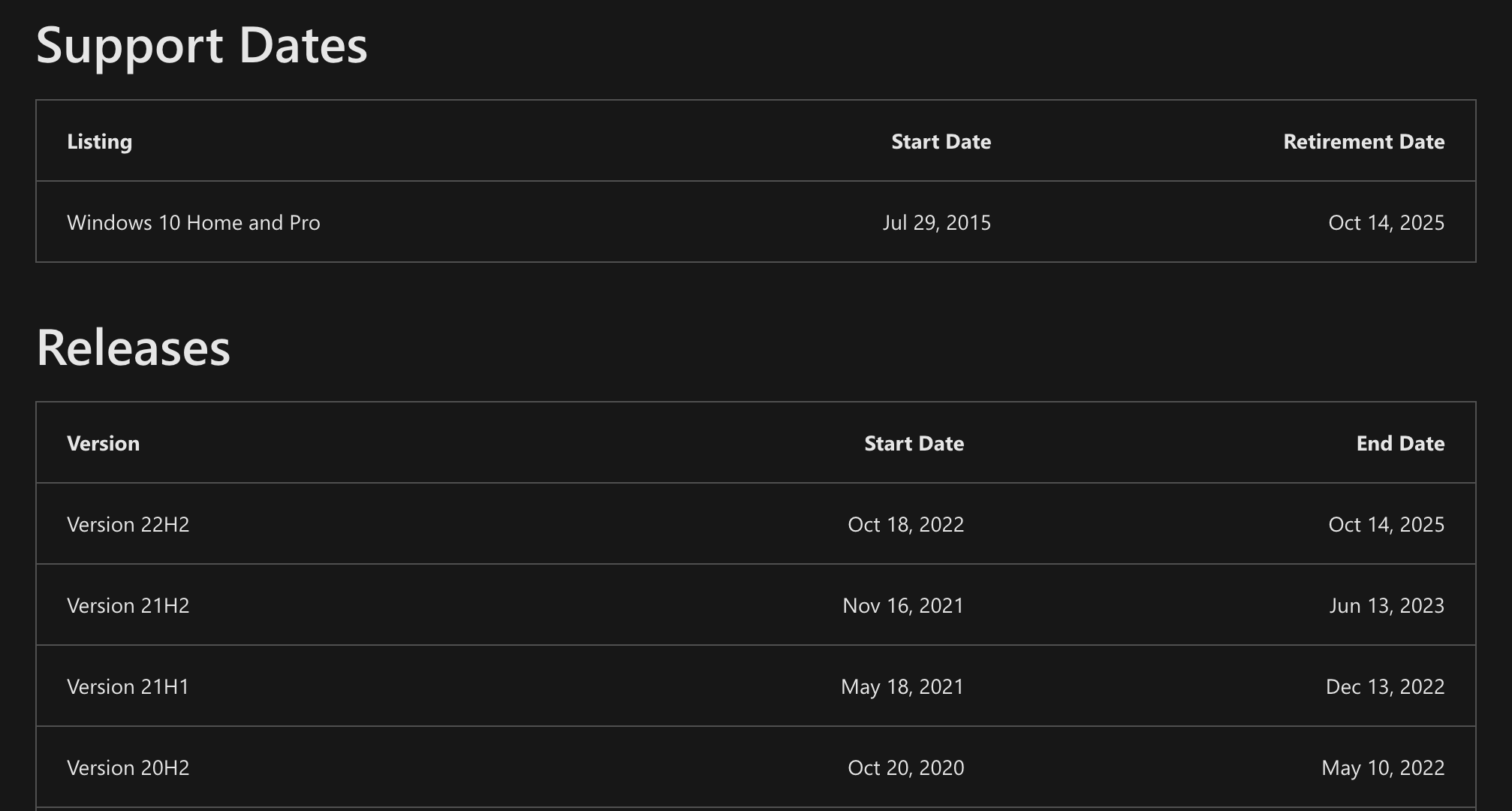The image size is (1512, 811).
Task: Click the Version 21H1 row label
Action: (x=128, y=687)
